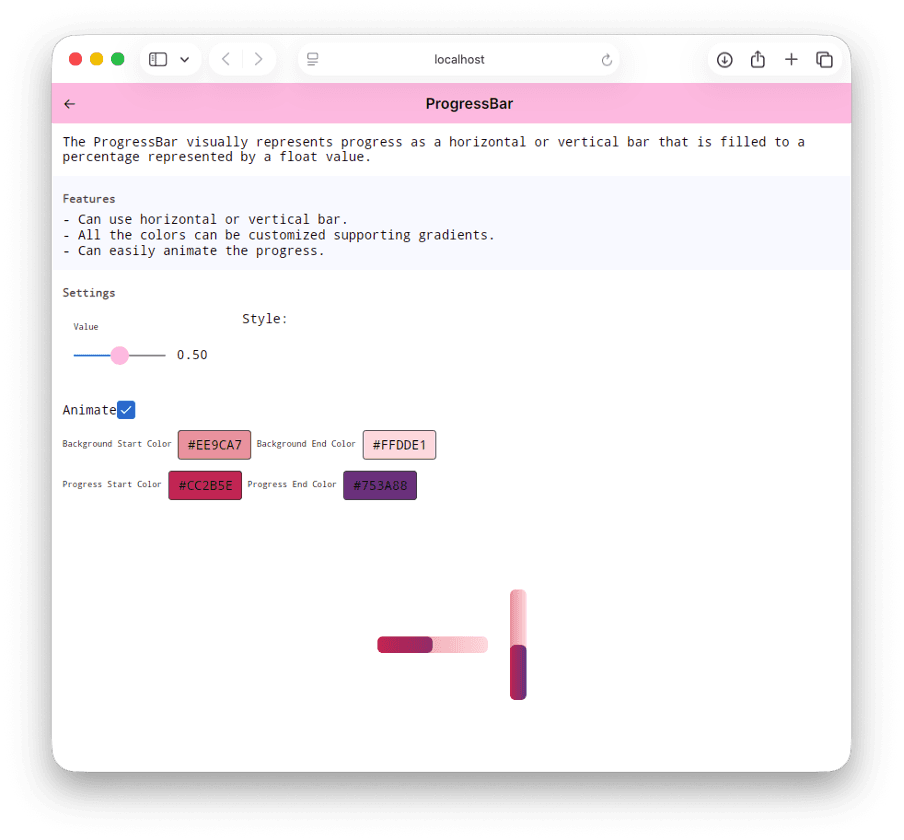Image resolution: width=904 pixels, height=840 pixels.
Task: Click the vertical progress bar preview
Action: click(517, 645)
